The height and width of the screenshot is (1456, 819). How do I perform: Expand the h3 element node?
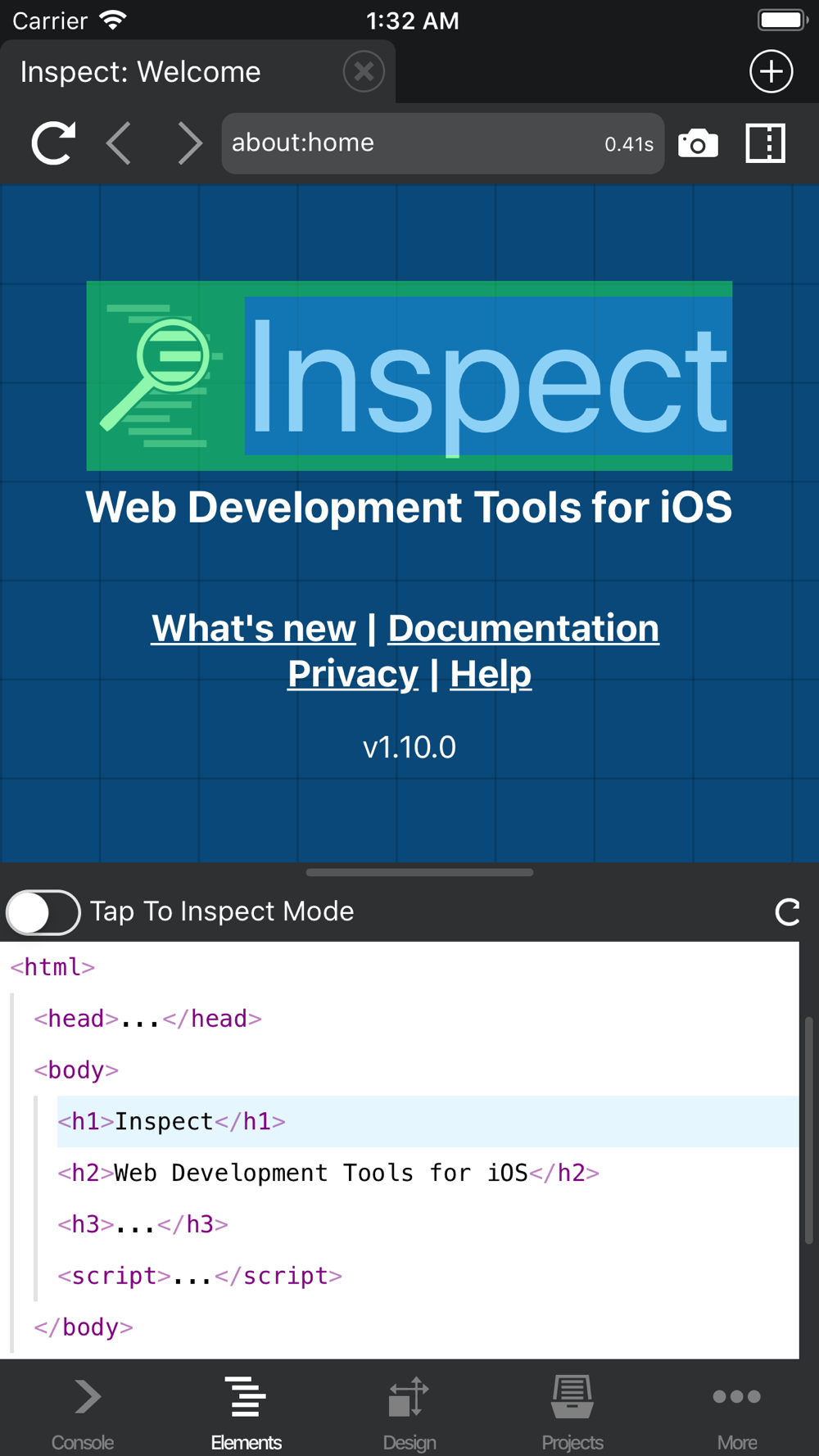(x=143, y=1223)
